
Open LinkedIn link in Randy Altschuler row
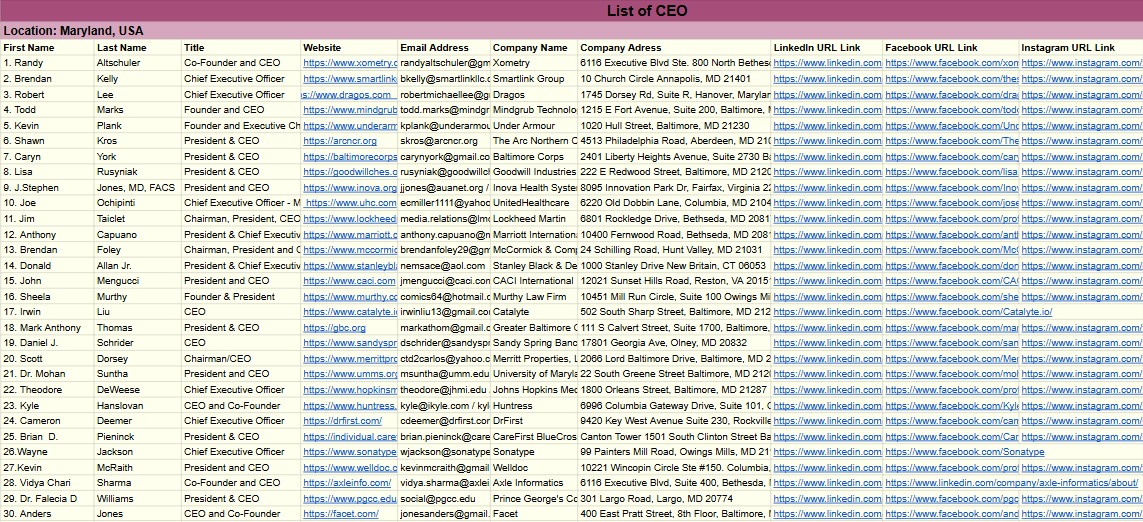coord(827,63)
